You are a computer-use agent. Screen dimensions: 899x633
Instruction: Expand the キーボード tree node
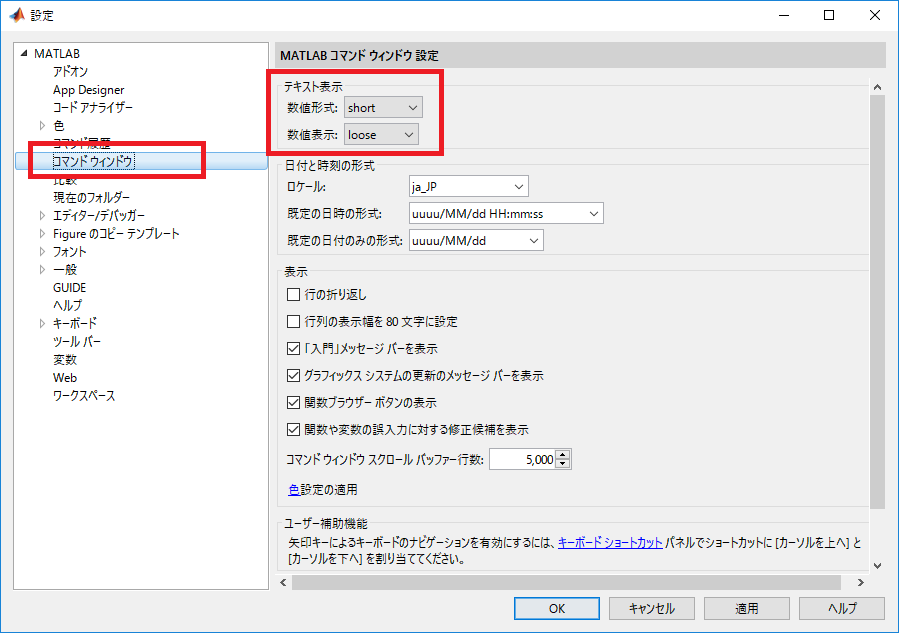click(42, 323)
